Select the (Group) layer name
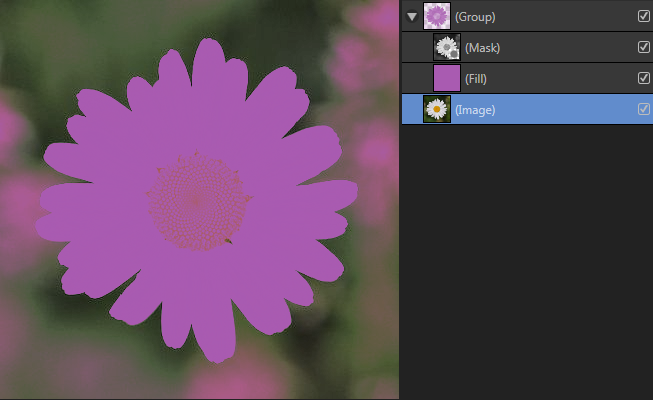 475,17
